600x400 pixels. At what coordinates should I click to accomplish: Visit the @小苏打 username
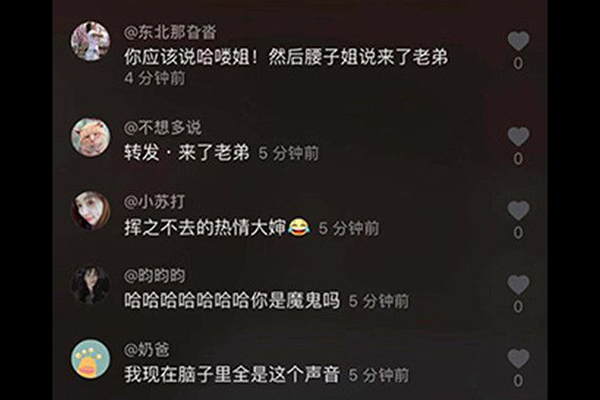click(155, 202)
